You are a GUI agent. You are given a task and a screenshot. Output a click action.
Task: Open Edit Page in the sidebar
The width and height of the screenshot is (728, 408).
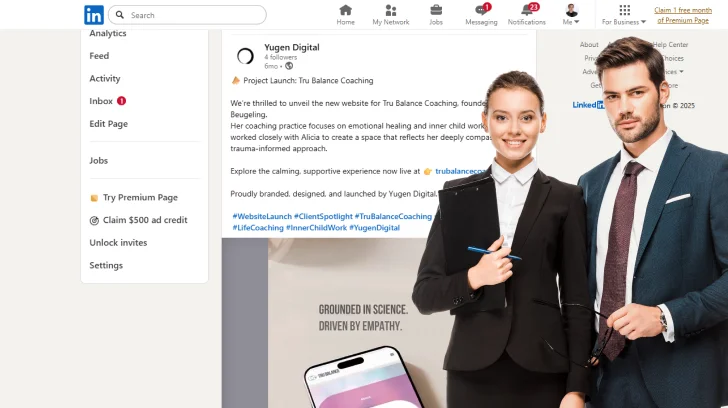tap(108, 124)
